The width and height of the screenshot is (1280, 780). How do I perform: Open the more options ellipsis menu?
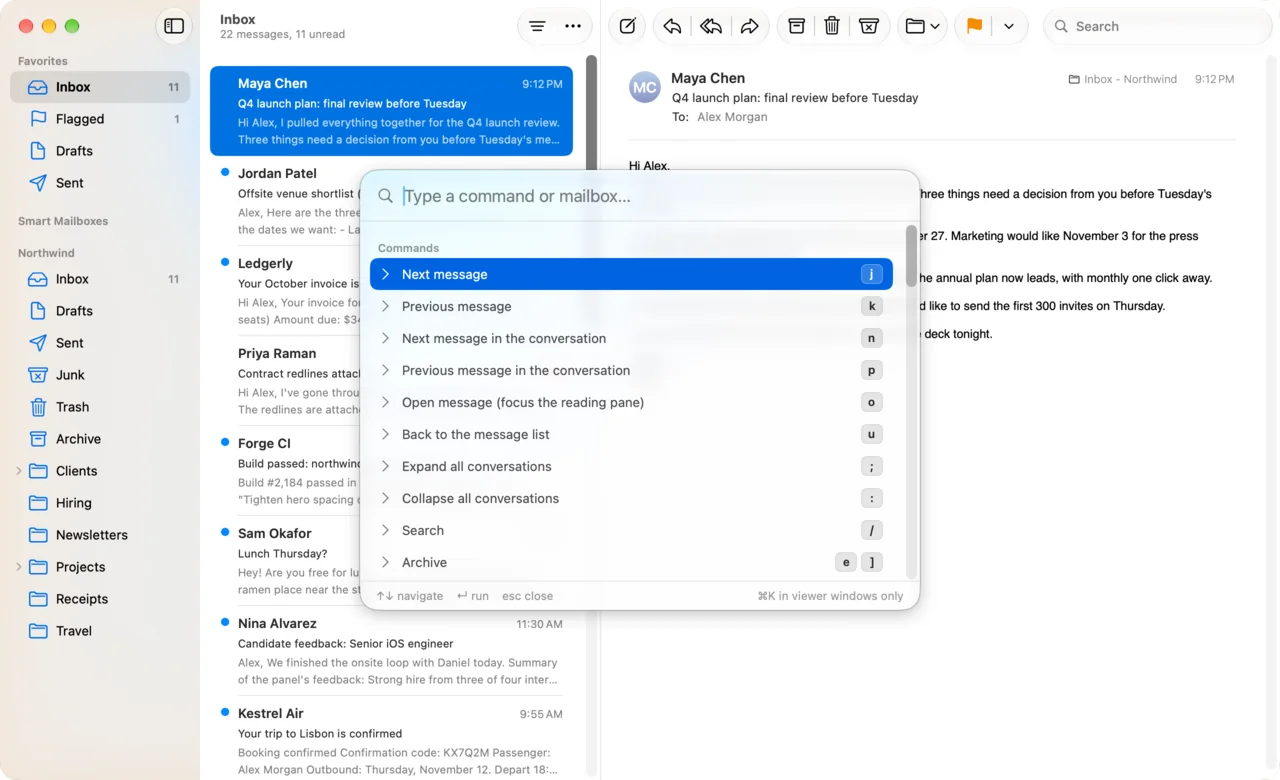(573, 26)
